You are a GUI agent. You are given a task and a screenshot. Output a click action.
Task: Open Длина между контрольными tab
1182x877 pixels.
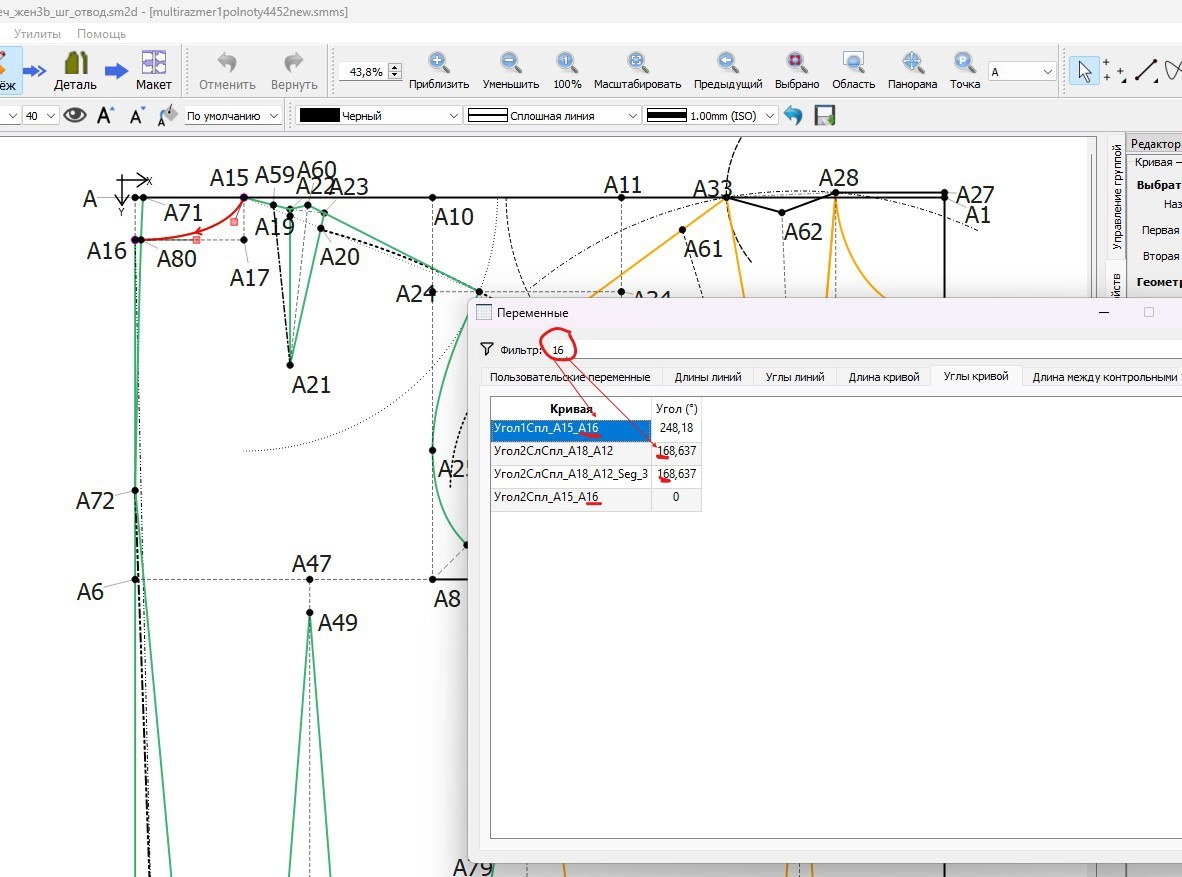(1104, 377)
